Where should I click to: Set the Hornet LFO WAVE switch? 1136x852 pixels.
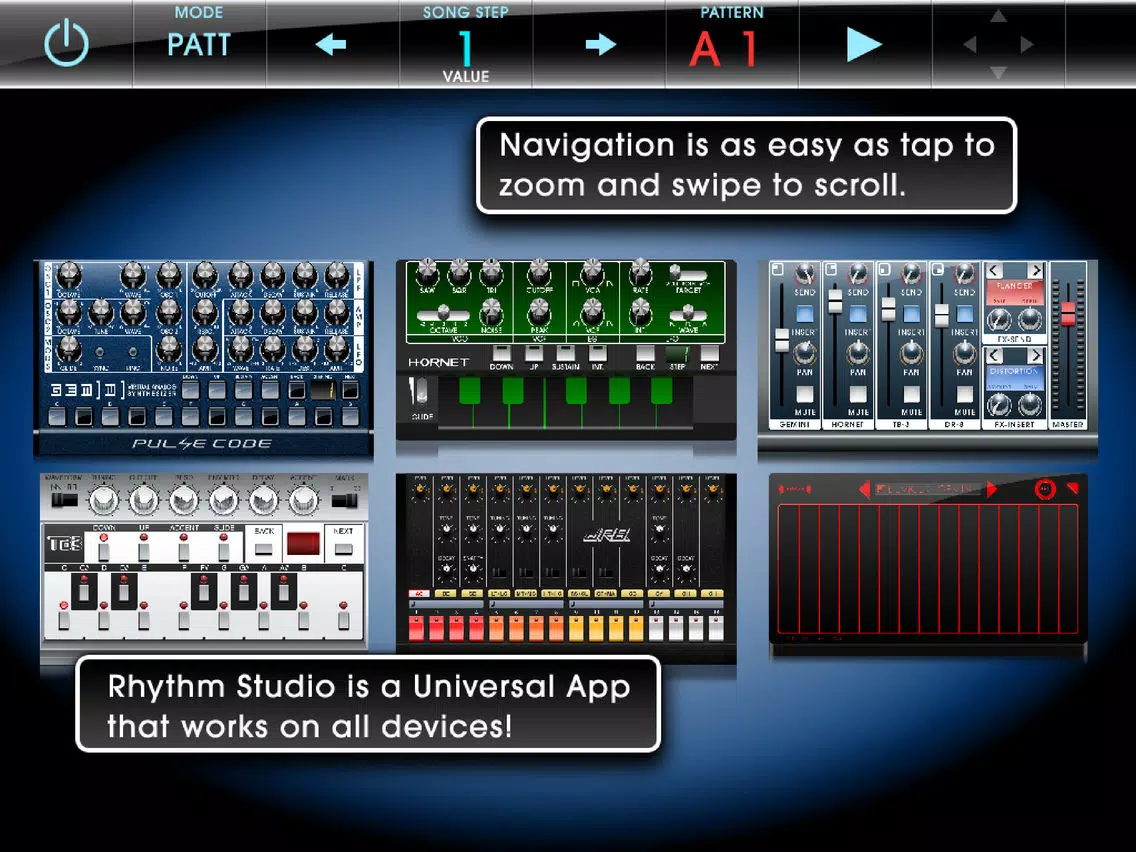coord(688,314)
